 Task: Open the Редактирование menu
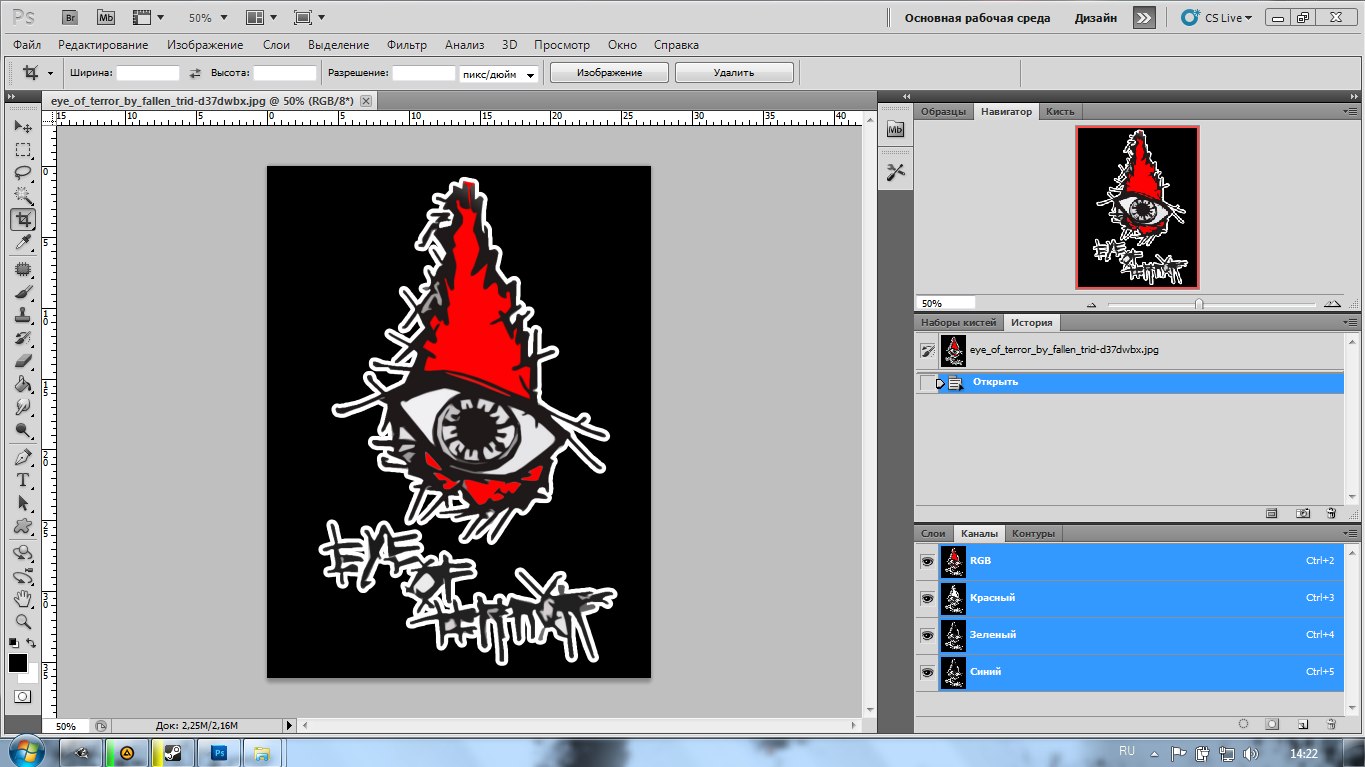(103, 45)
